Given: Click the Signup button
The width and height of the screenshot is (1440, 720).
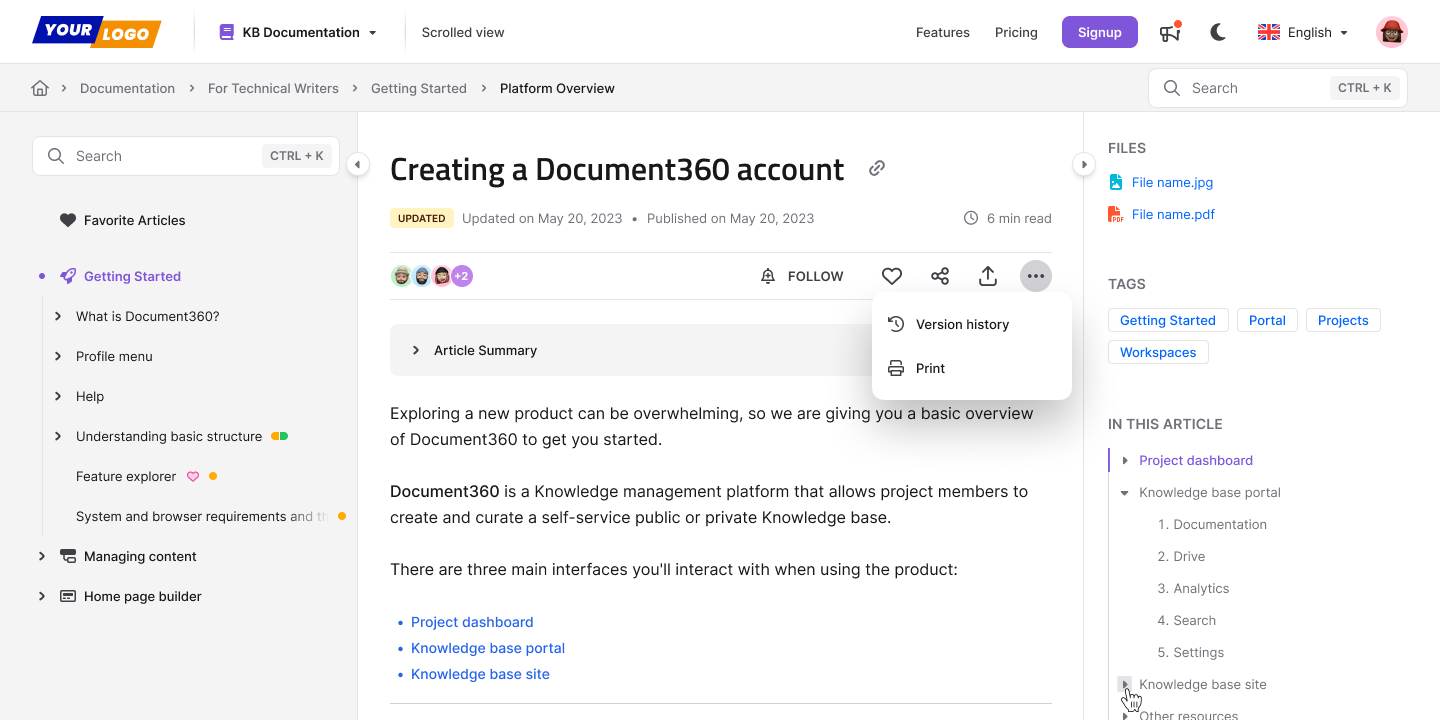Looking at the screenshot, I should tap(1100, 32).
